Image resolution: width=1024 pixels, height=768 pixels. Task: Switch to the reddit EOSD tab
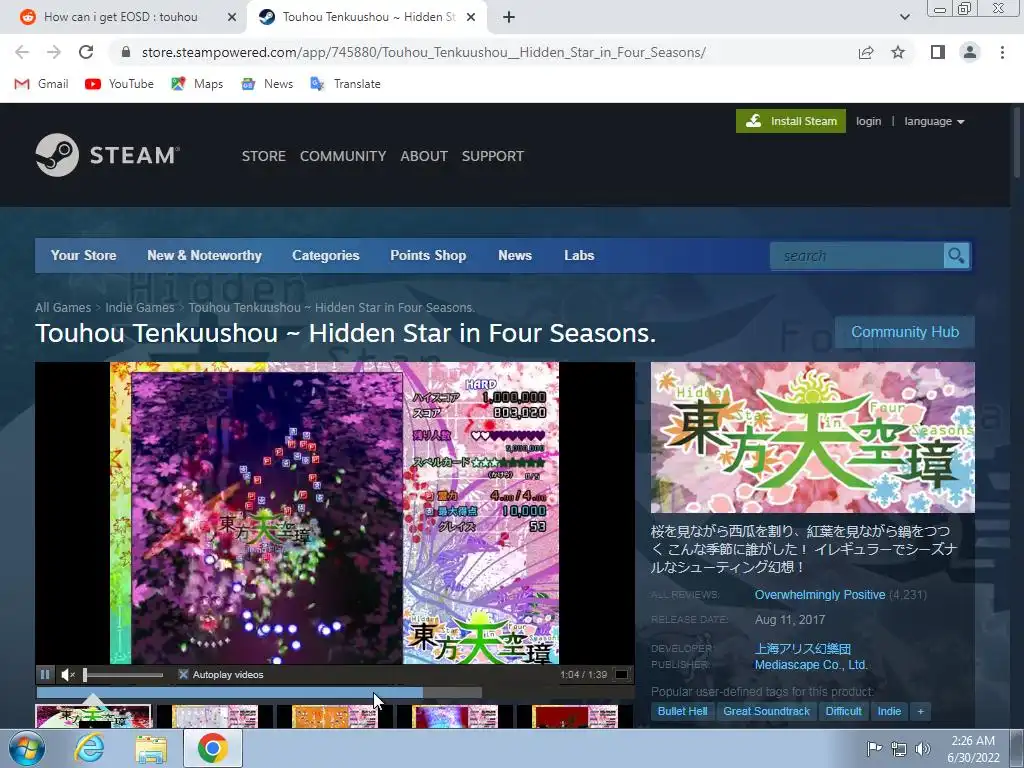coord(121,17)
